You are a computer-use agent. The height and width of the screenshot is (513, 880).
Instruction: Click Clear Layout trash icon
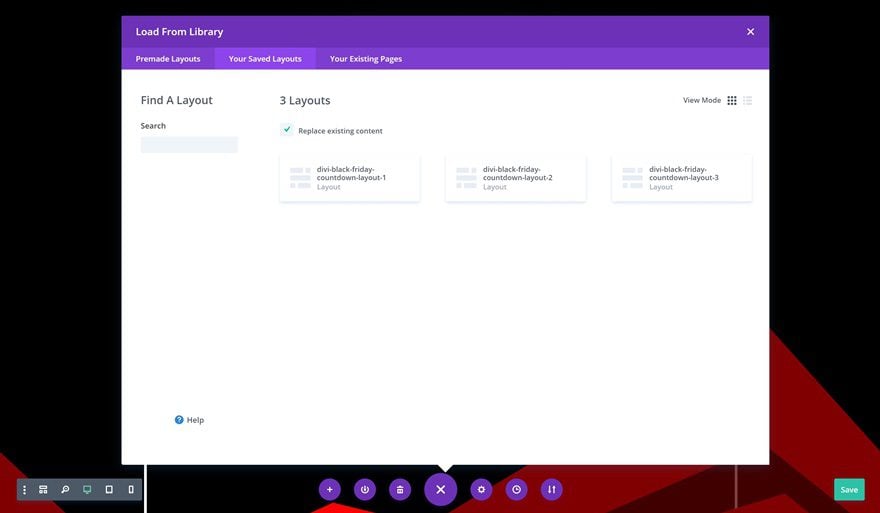400,489
